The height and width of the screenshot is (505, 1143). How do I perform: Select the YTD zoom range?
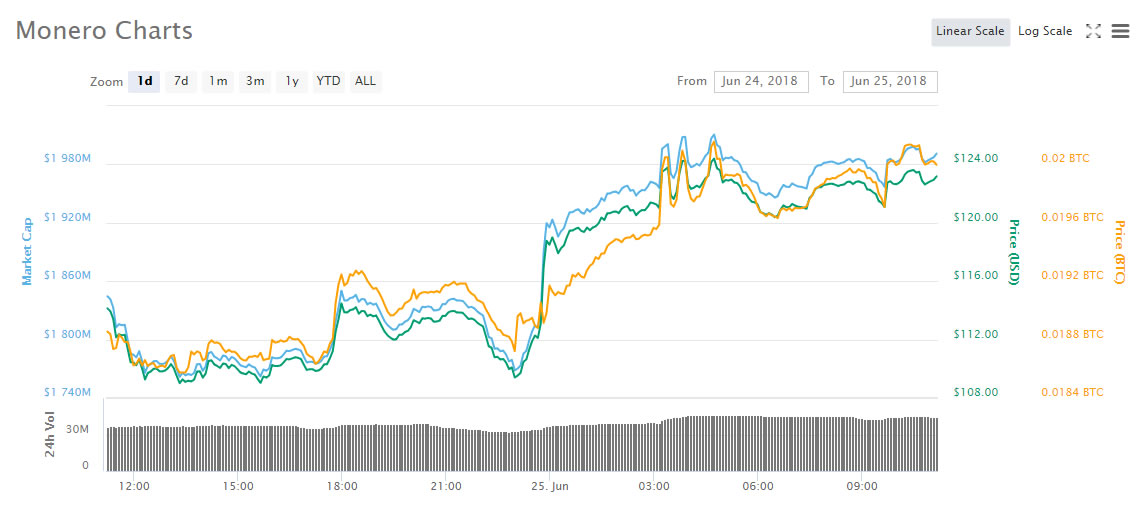coord(328,81)
